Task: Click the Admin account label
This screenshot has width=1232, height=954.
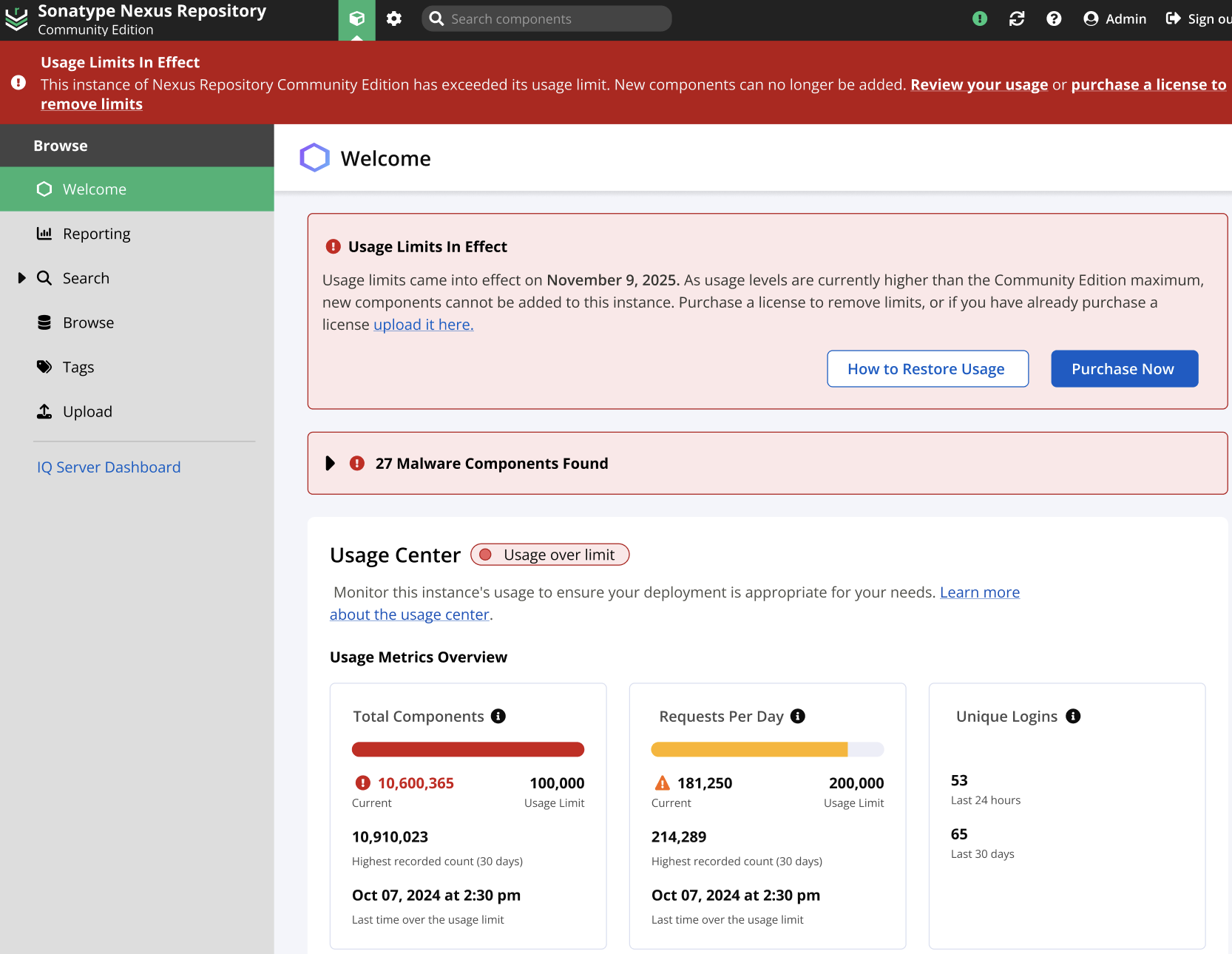Action: click(x=1126, y=19)
